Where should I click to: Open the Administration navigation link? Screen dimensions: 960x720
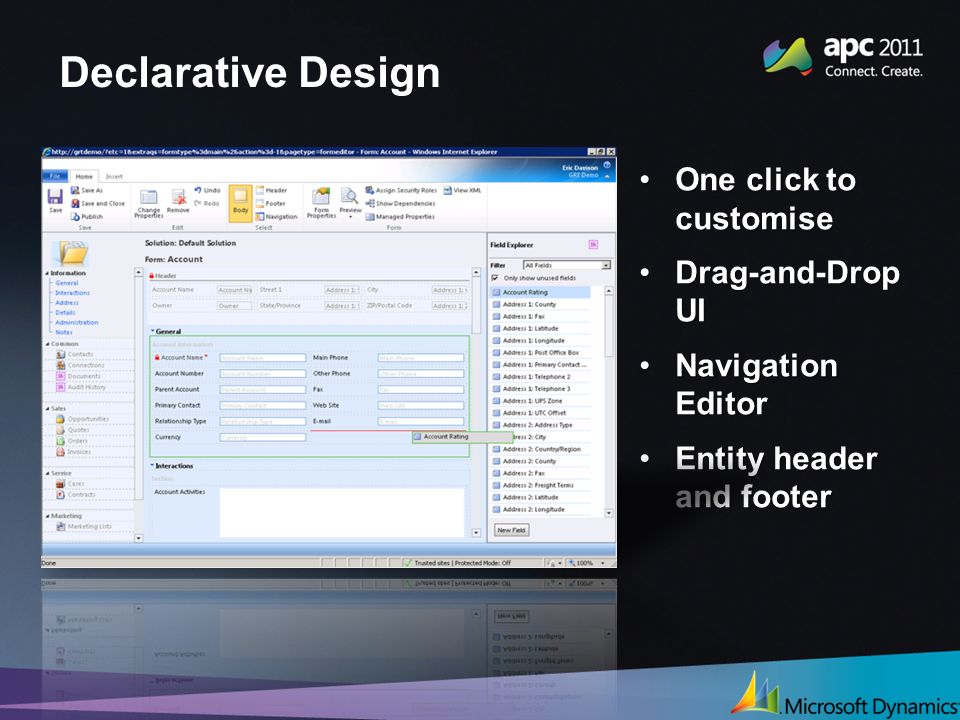[77, 323]
